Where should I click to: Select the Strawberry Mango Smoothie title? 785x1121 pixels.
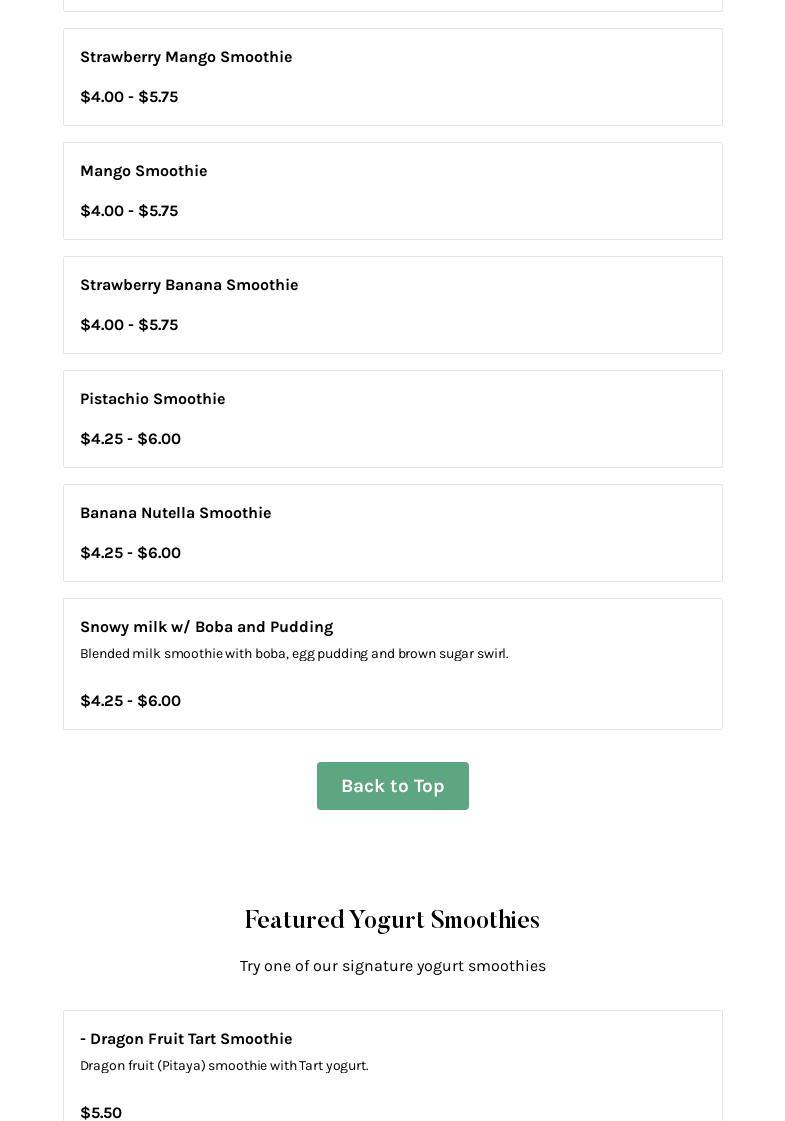[x=186, y=57]
